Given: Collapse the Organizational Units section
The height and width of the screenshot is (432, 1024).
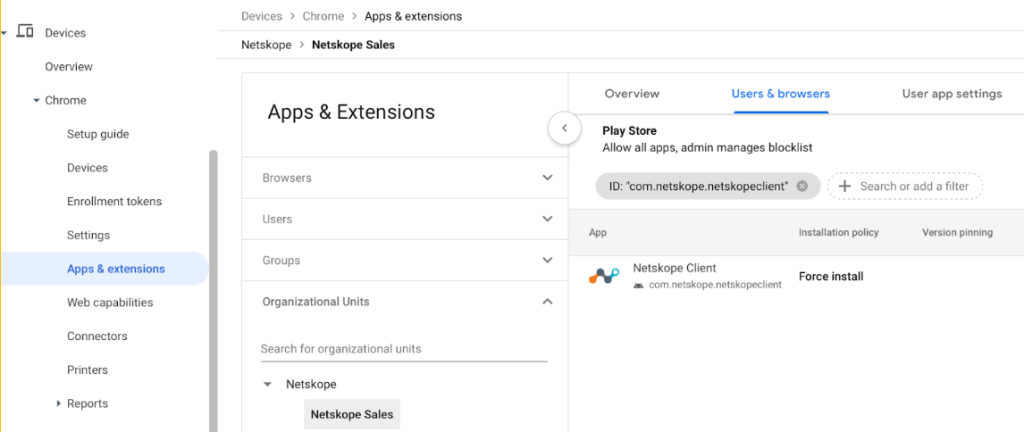Looking at the screenshot, I should tap(548, 301).
